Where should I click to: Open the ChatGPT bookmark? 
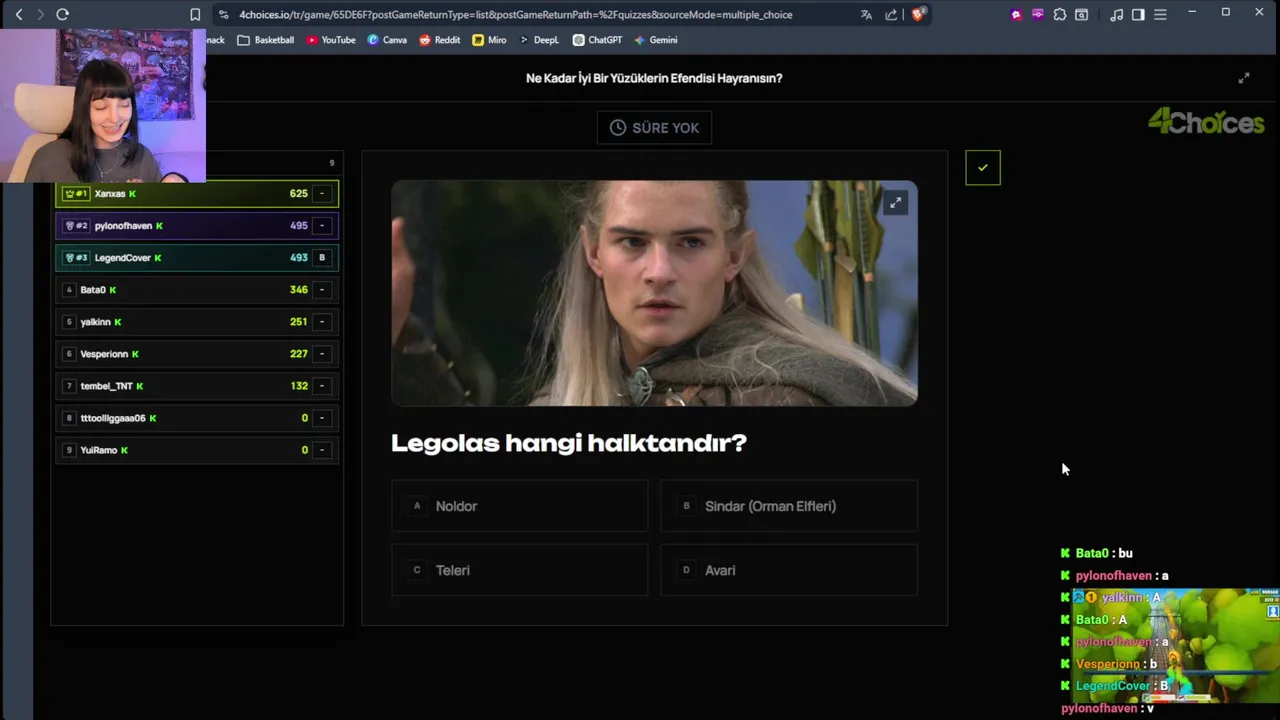pos(597,40)
